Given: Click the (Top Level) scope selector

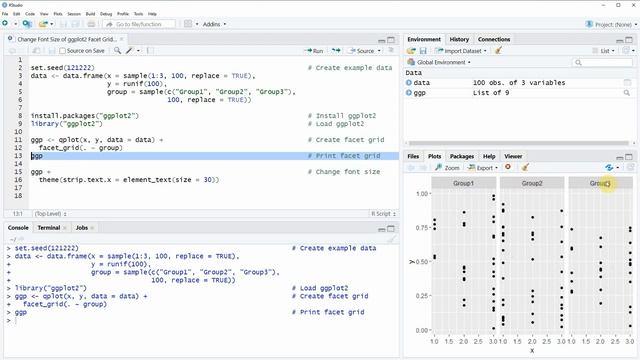Looking at the screenshot, I should [x=50, y=214].
